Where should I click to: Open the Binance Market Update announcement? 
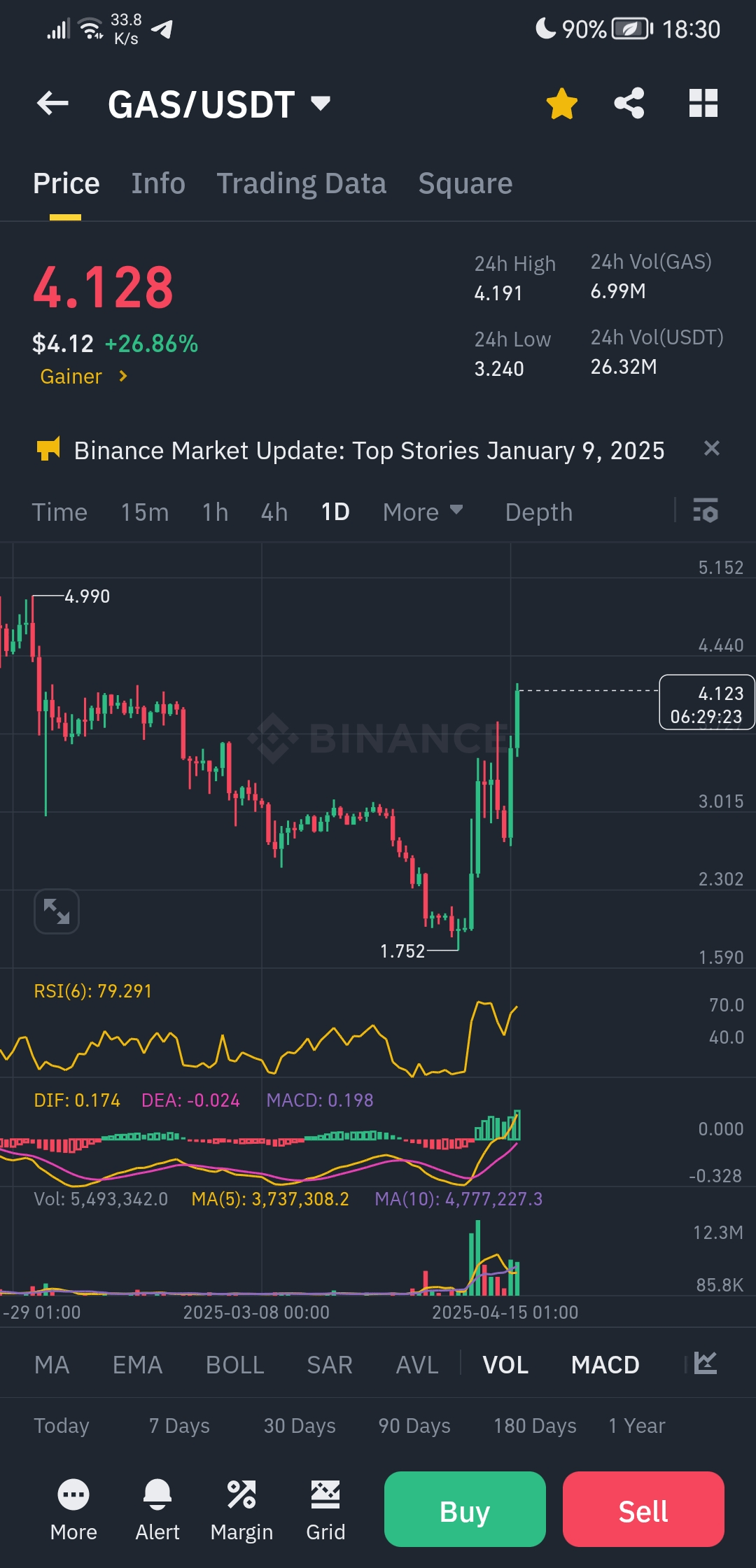tap(369, 451)
